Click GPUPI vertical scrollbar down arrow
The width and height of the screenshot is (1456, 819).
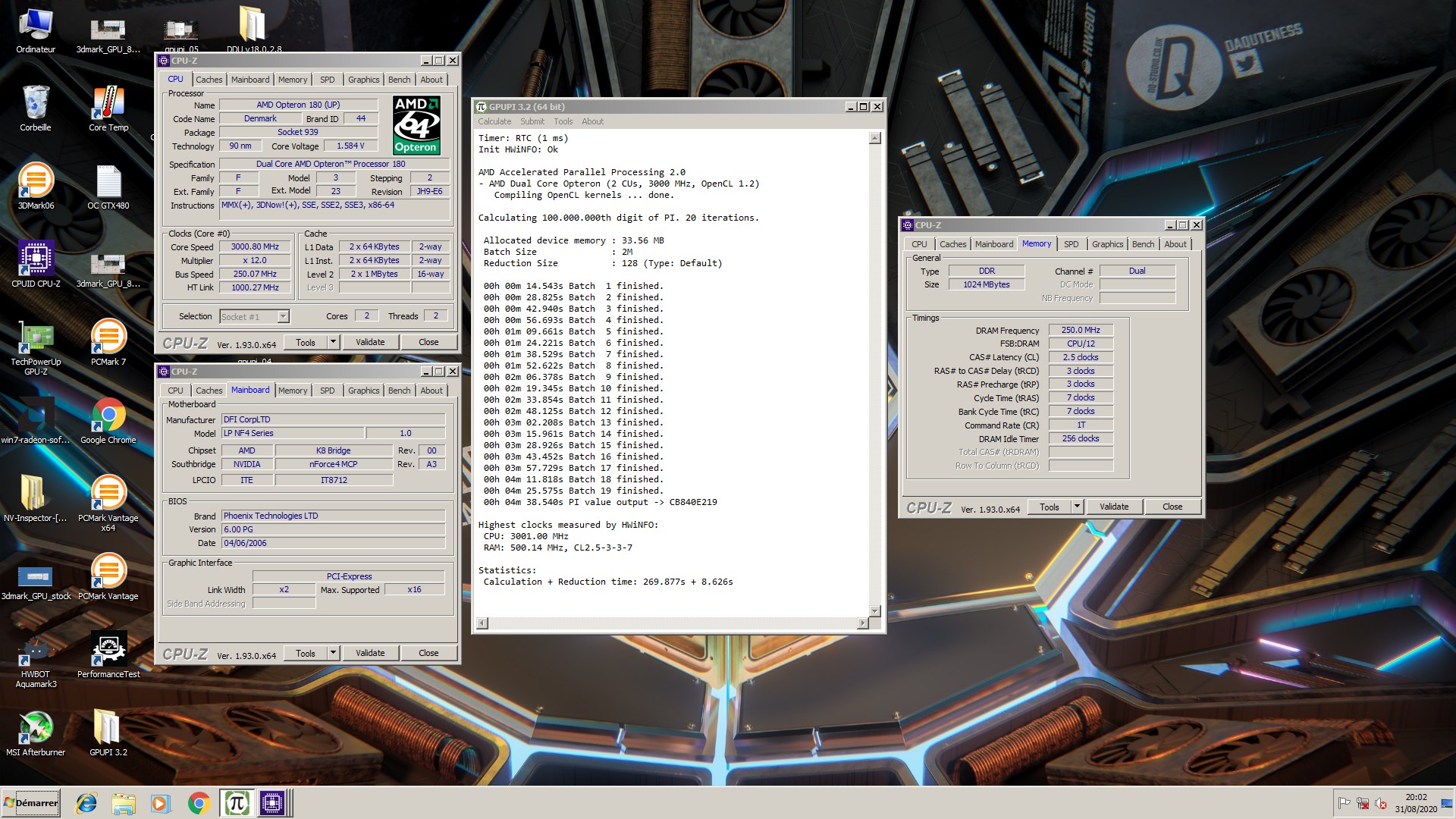(874, 610)
